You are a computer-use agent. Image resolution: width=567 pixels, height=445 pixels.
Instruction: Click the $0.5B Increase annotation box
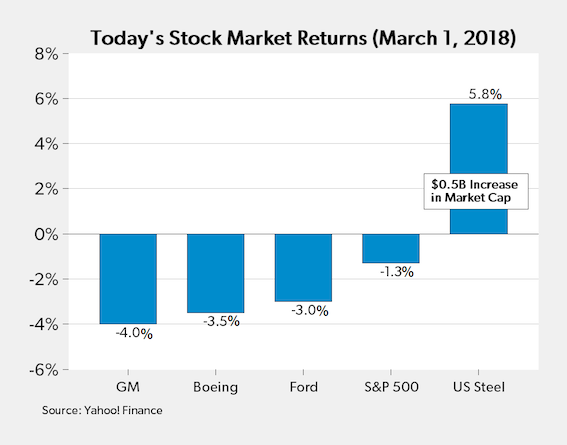(x=476, y=191)
